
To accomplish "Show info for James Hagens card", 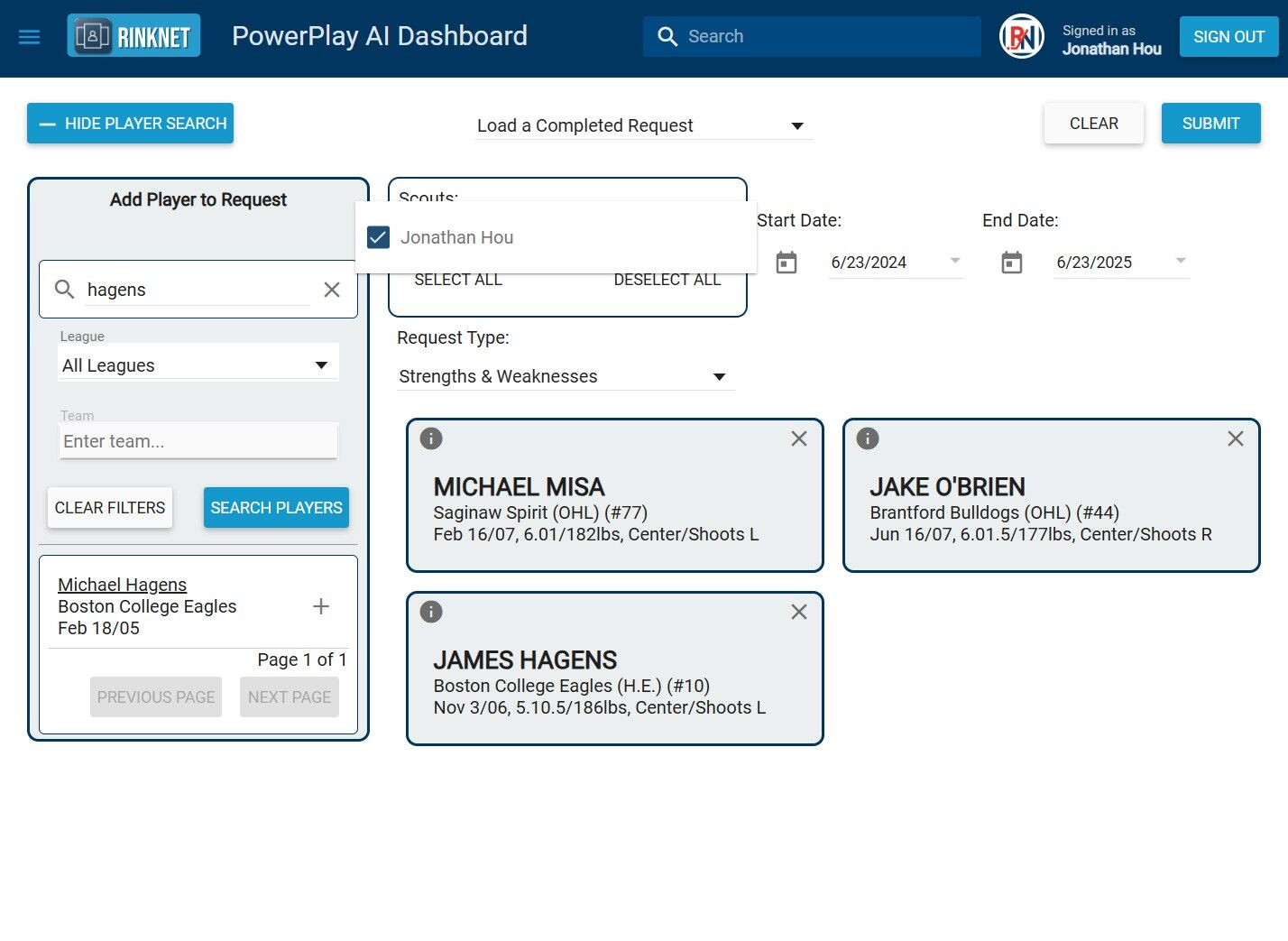I will [431, 612].
